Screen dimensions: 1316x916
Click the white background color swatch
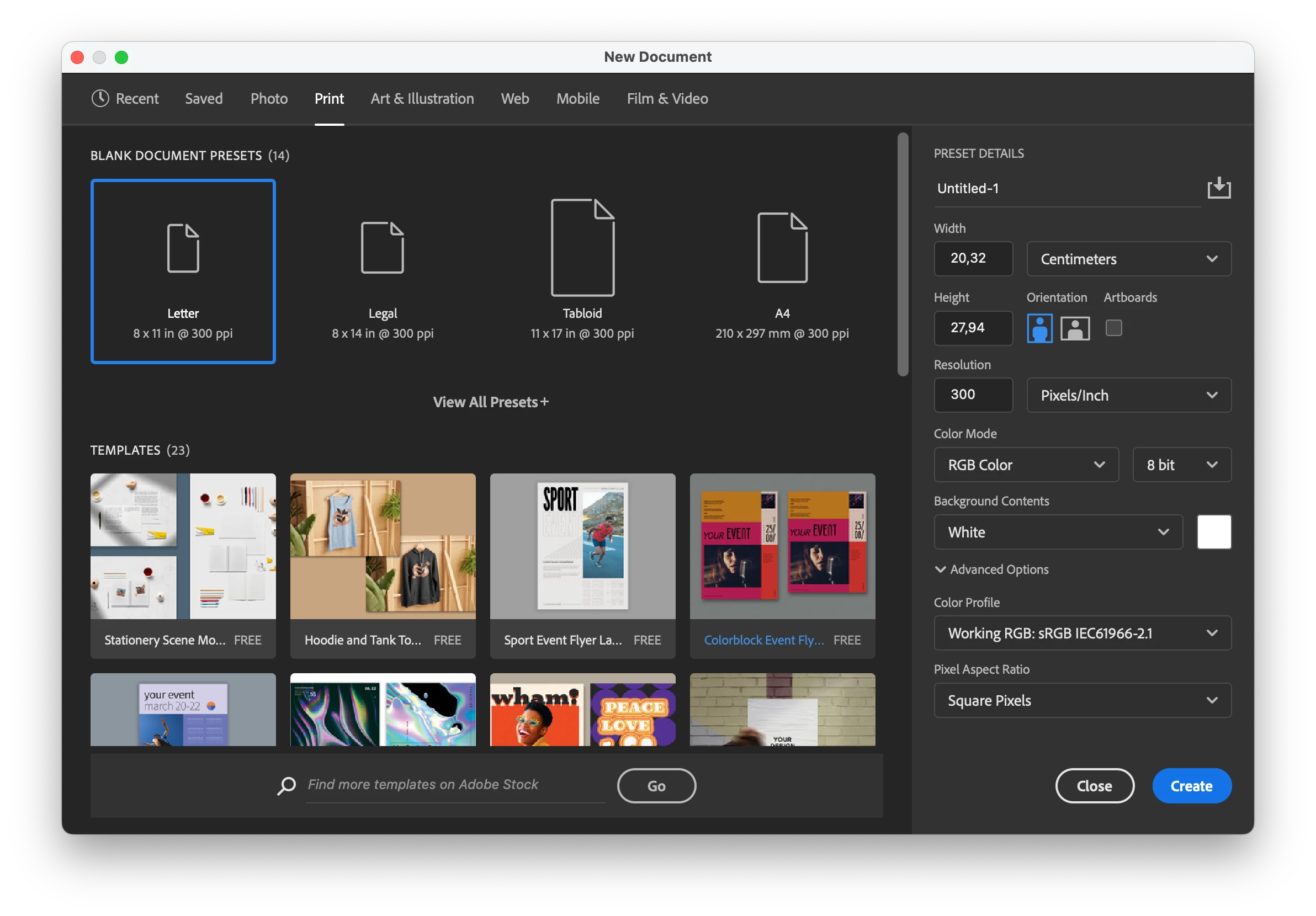click(1213, 532)
